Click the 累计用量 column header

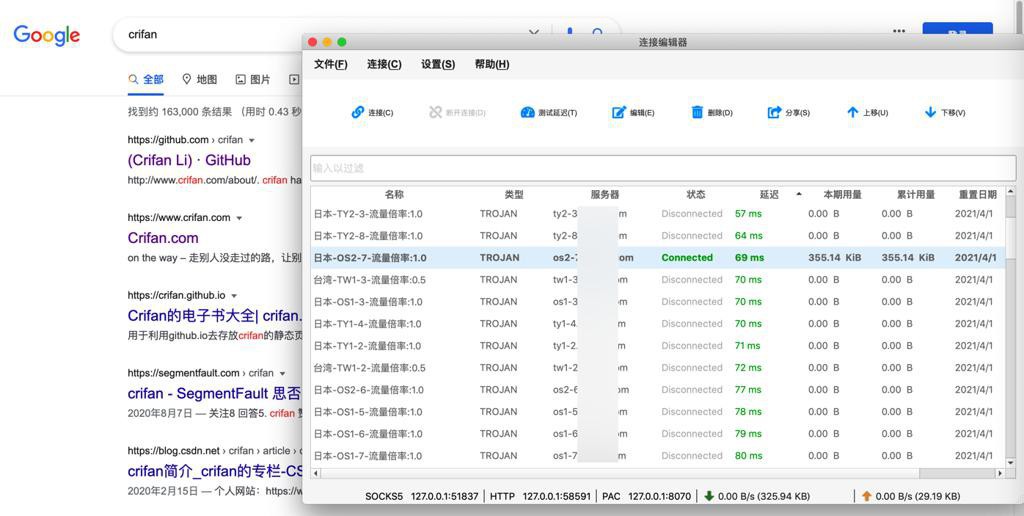coord(916,195)
